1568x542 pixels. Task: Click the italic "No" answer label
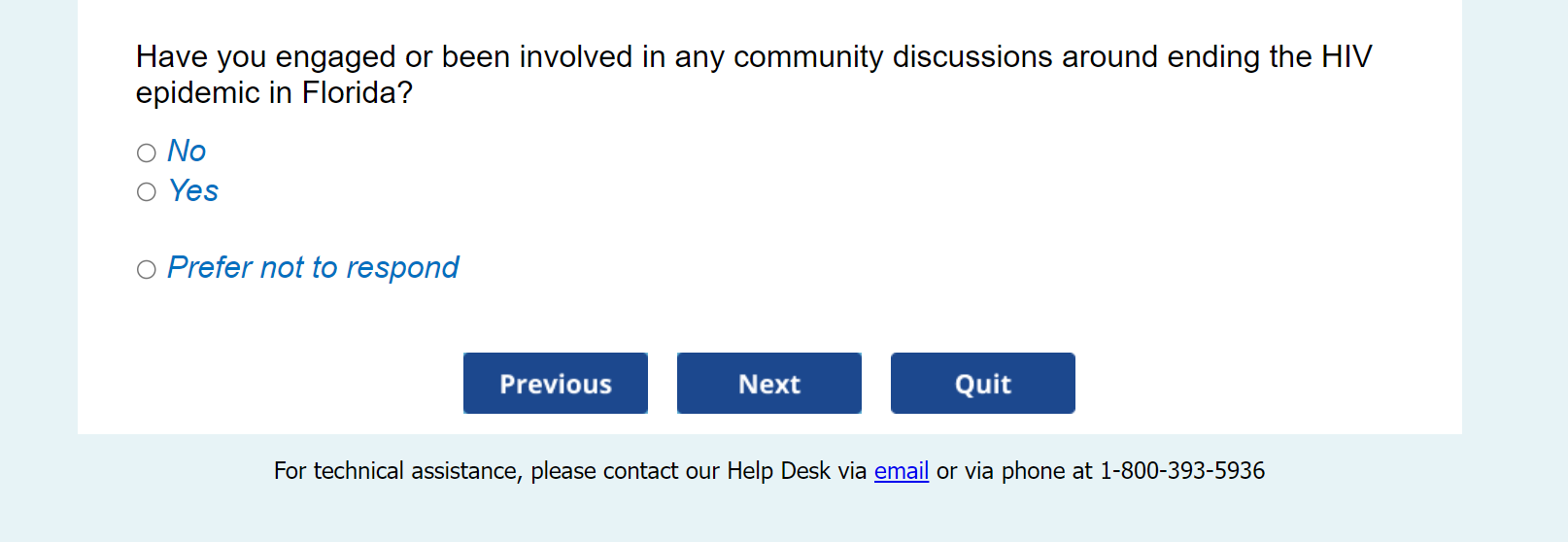187,151
